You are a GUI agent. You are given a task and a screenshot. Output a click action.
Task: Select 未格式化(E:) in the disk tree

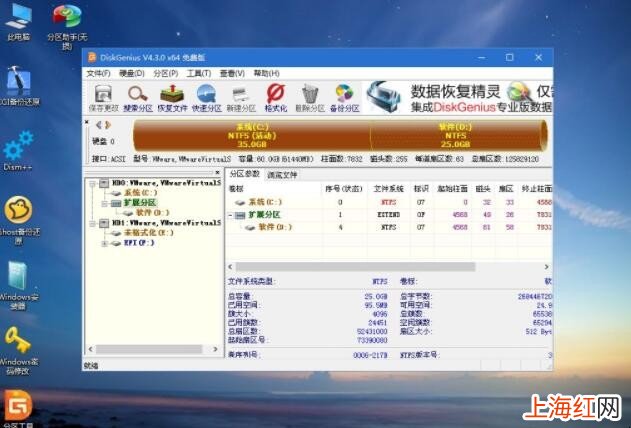148,233
